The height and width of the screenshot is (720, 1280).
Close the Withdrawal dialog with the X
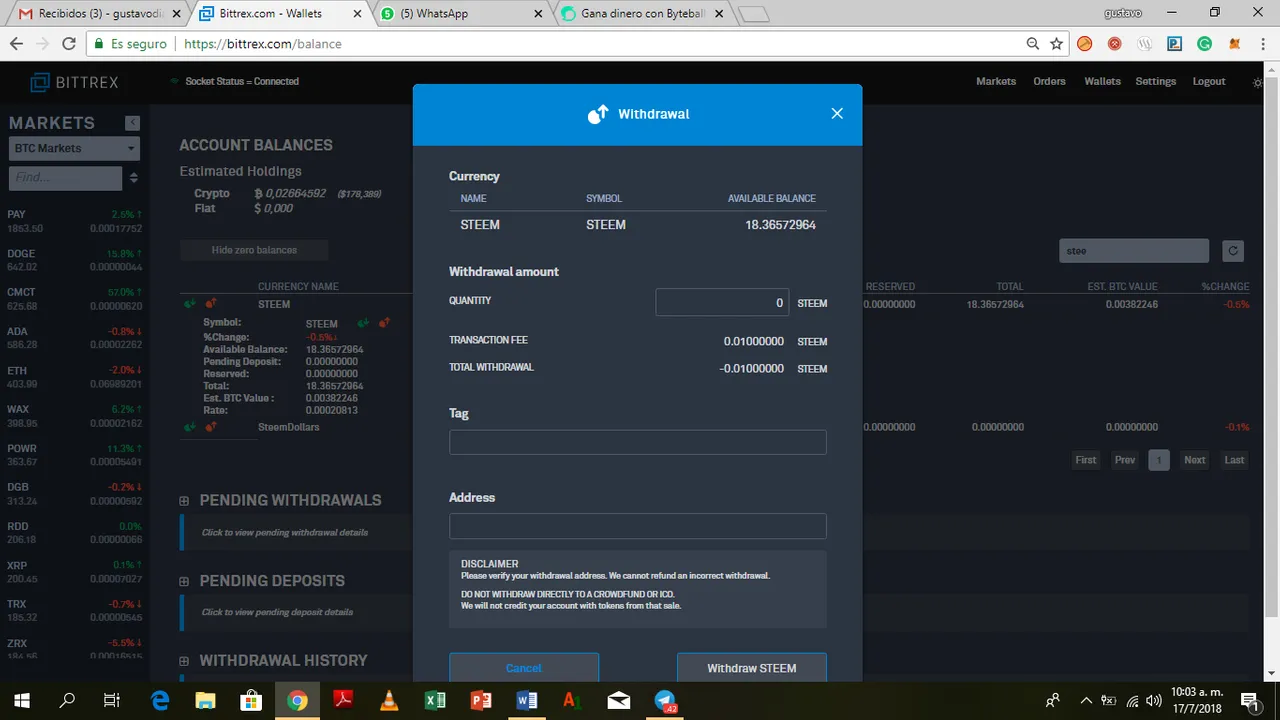tap(837, 114)
